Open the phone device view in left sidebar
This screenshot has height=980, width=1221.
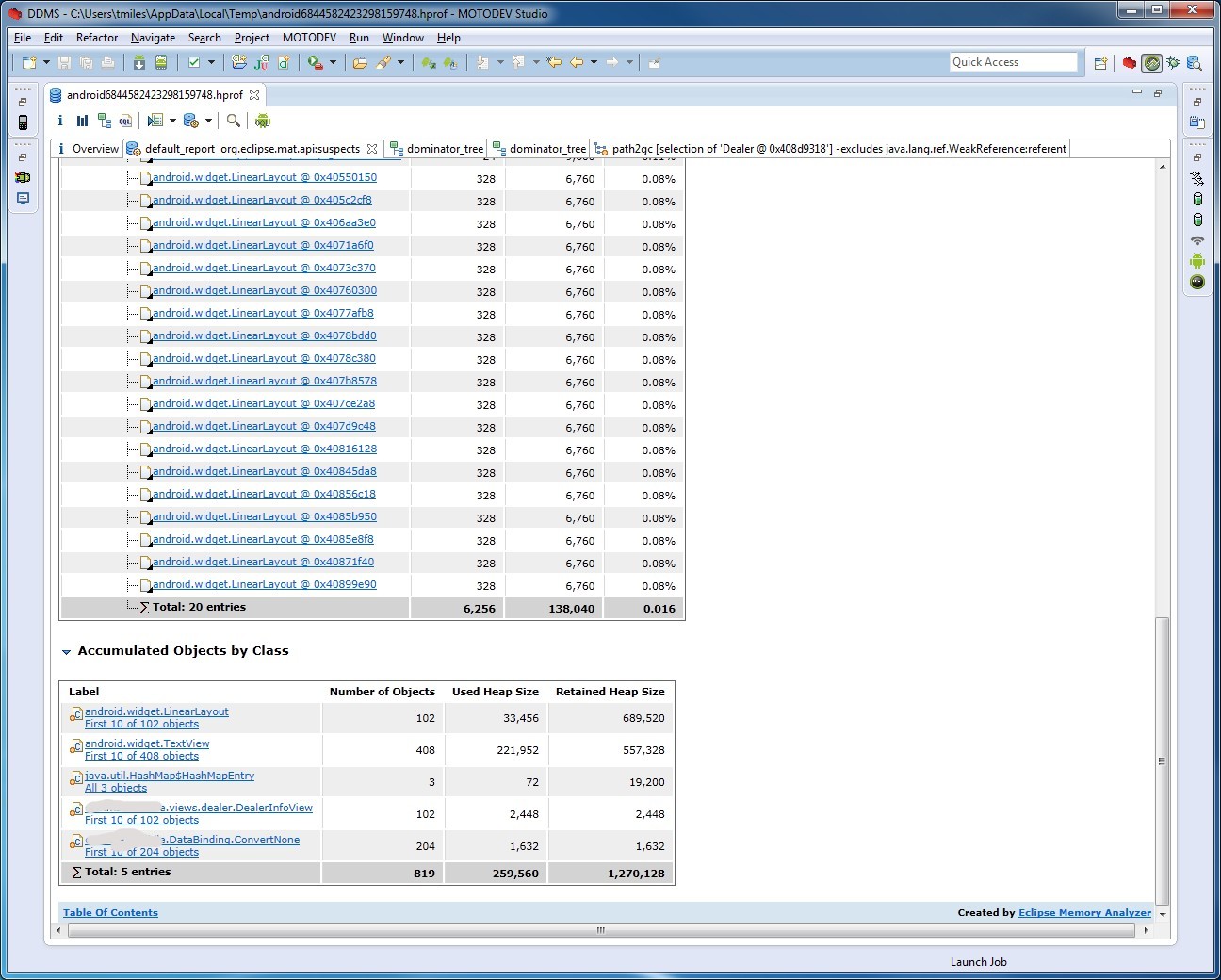tap(23, 122)
